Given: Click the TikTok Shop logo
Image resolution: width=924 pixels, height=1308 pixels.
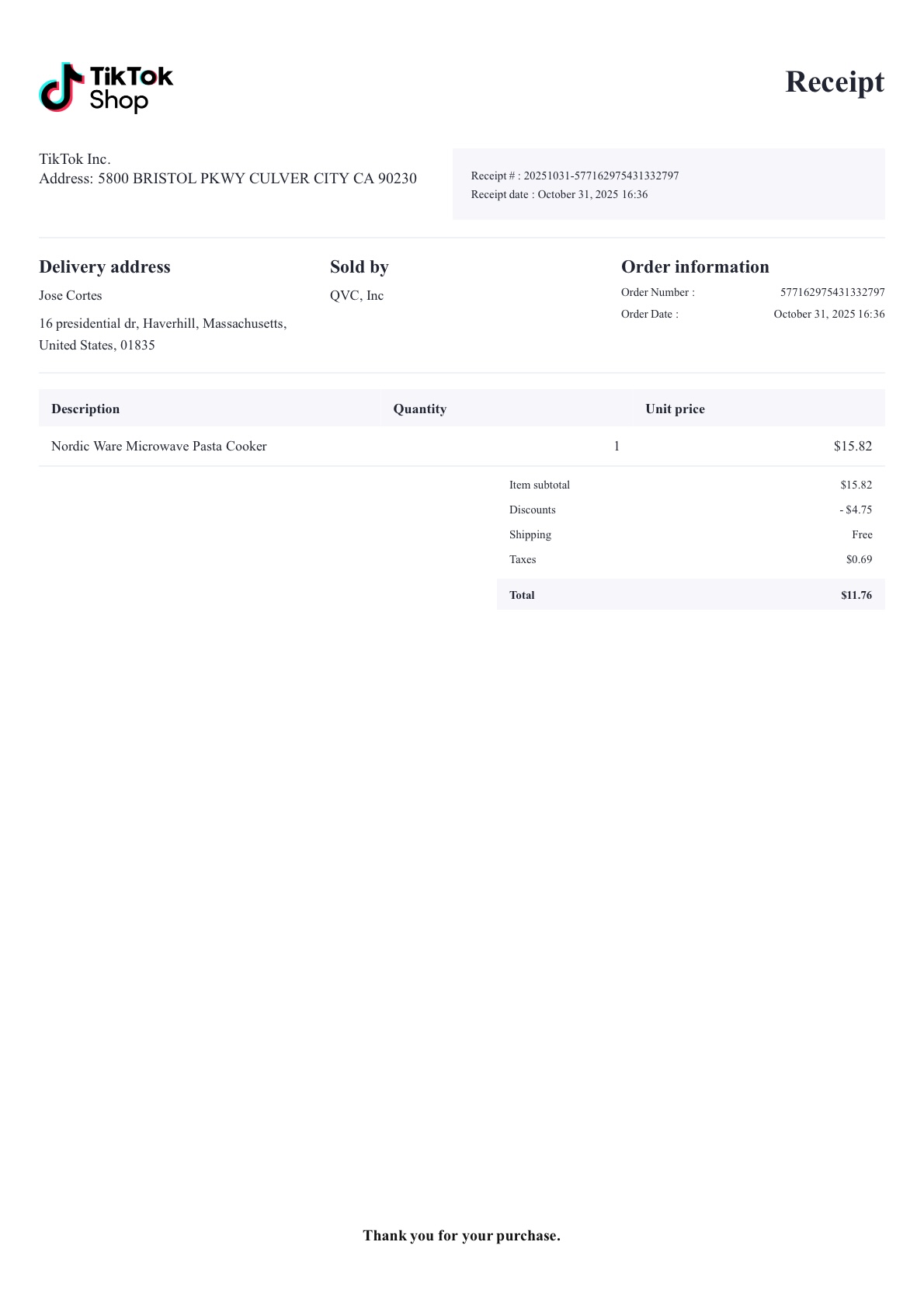Looking at the screenshot, I should click(x=106, y=88).
